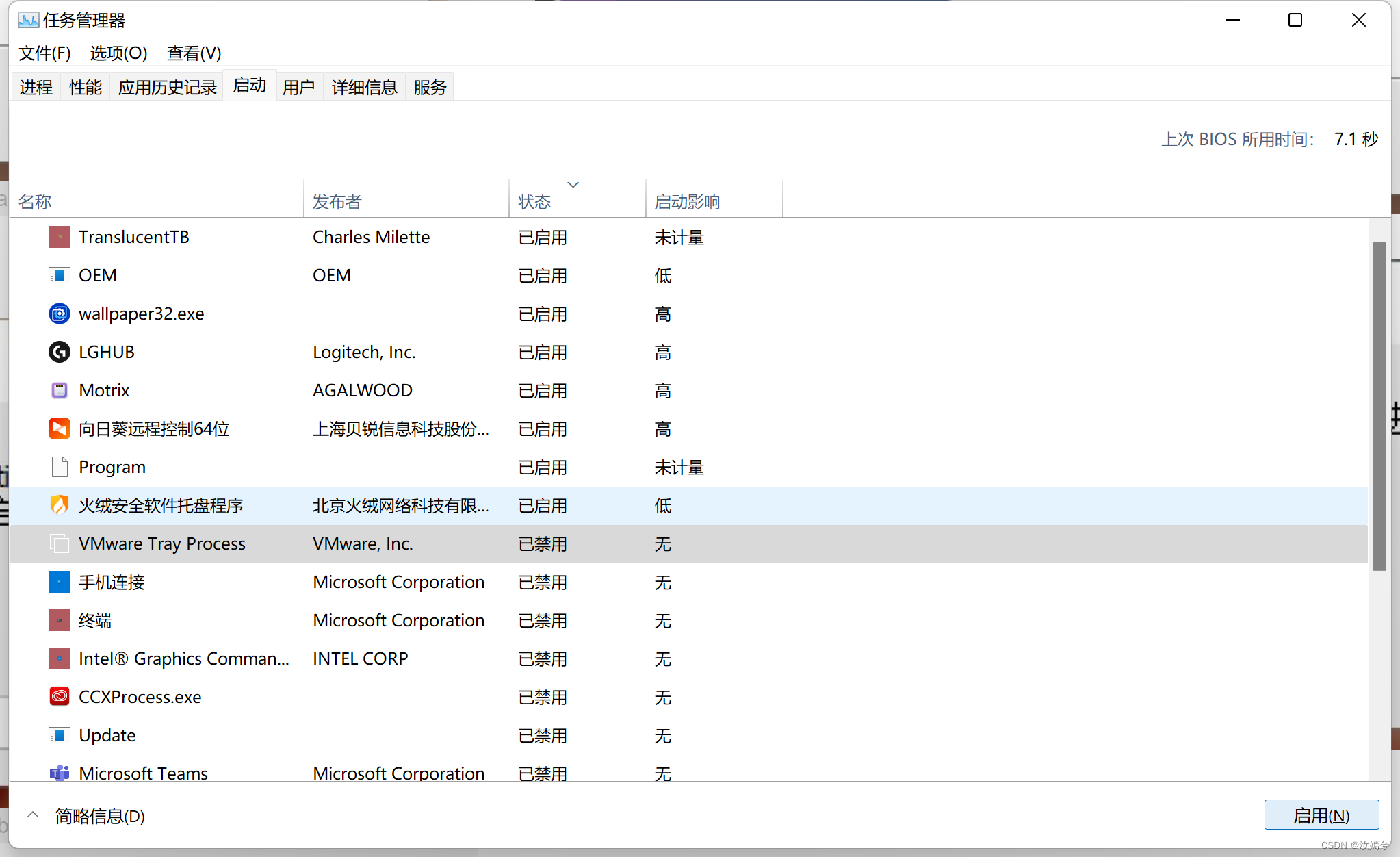Click publisher AGALWOOD

point(363,390)
